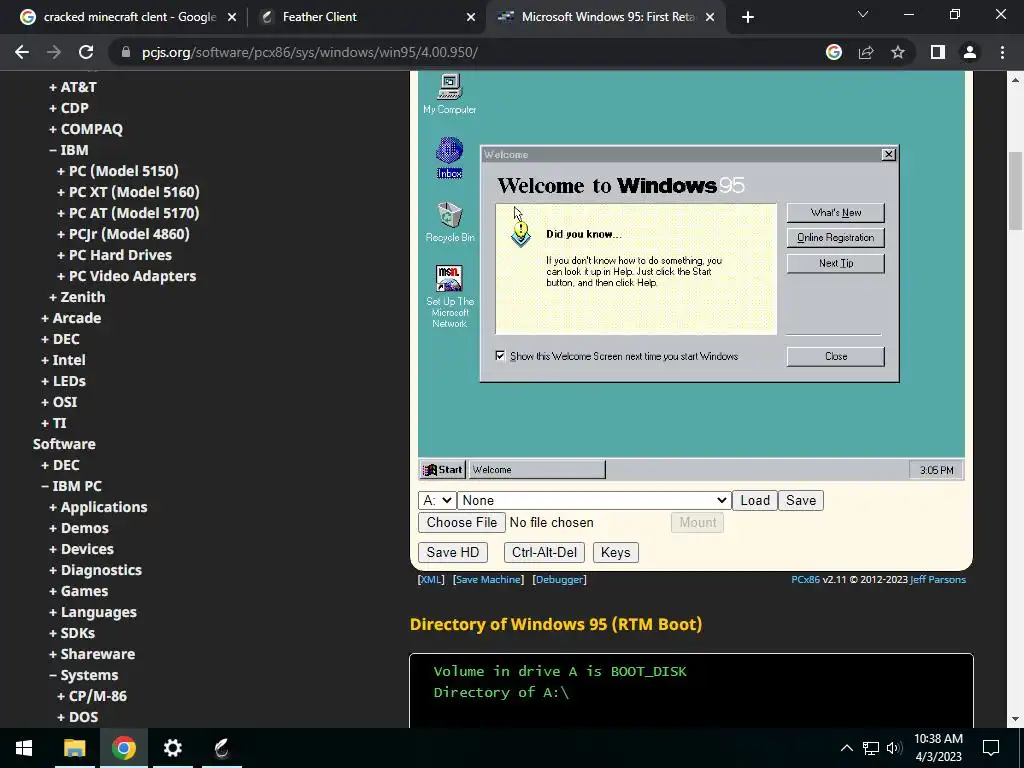Switch to cracked minecraft client tab
The height and width of the screenshot is (768, 1024).
click(x=127, y=17)
